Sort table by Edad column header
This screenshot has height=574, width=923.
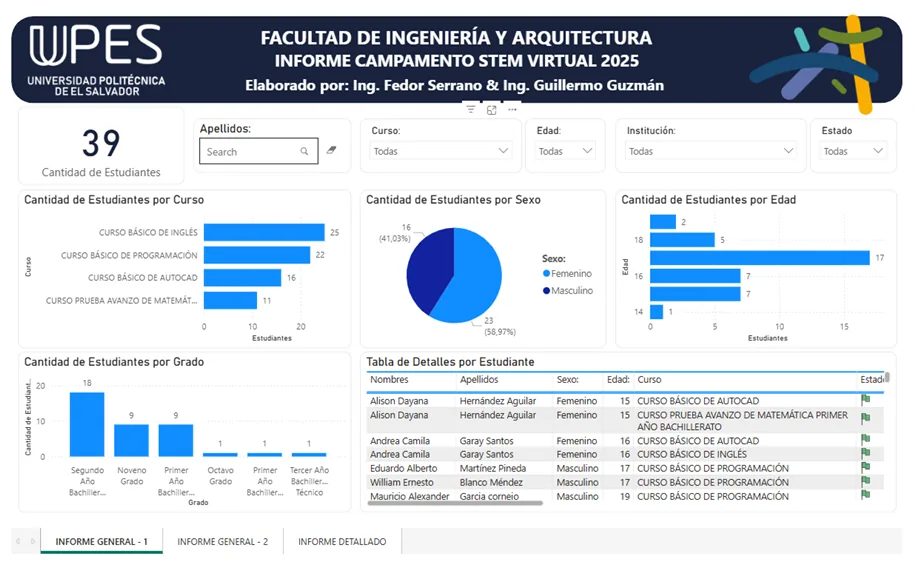pos(617,380)
